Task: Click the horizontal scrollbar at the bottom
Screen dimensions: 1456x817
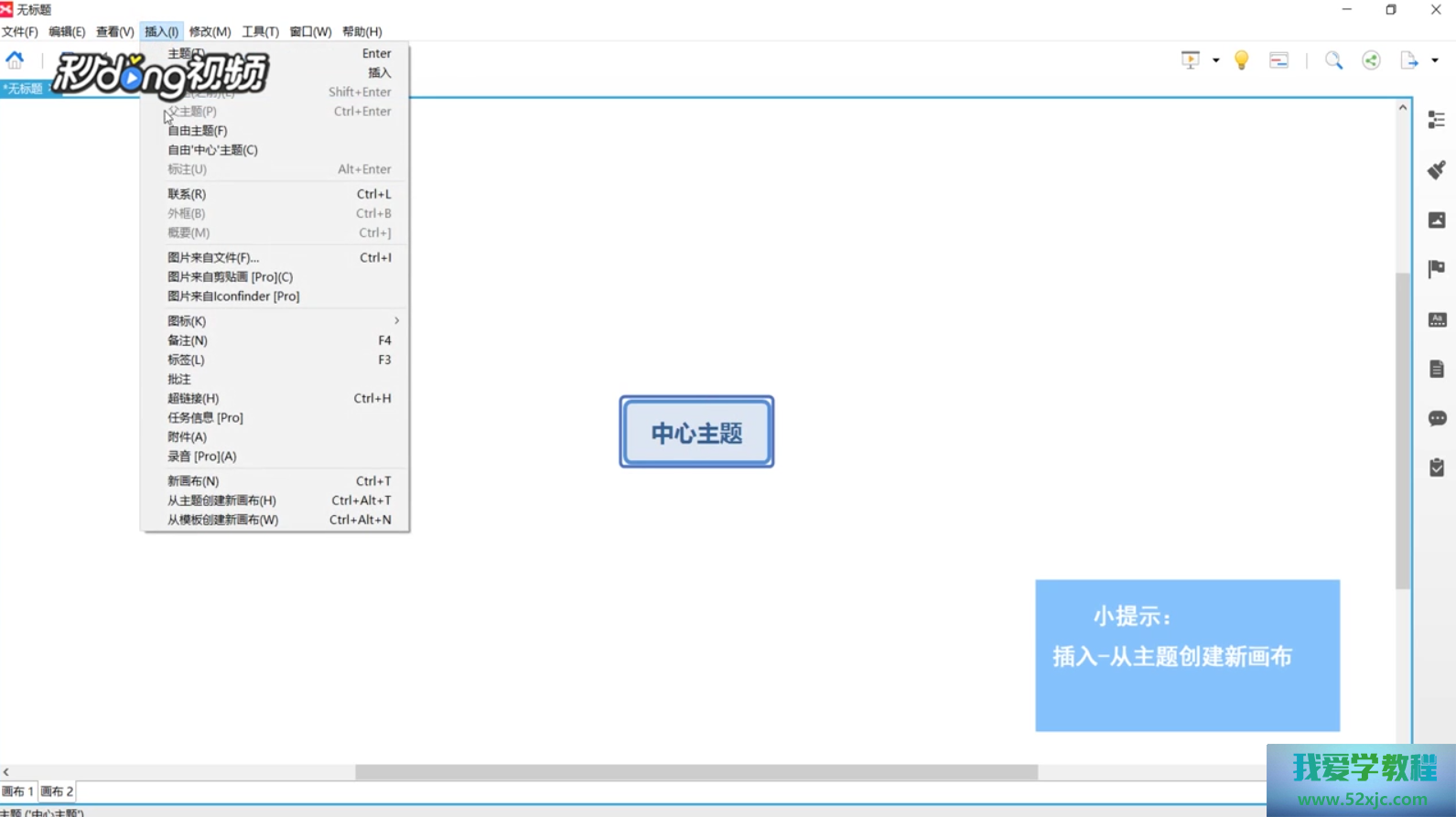Action: [696, 772]
